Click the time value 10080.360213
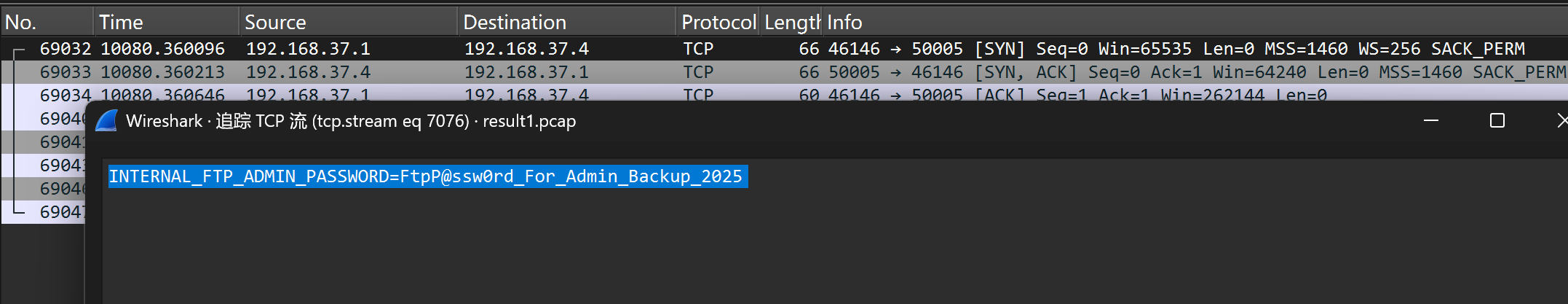 (x=162, y=72)
